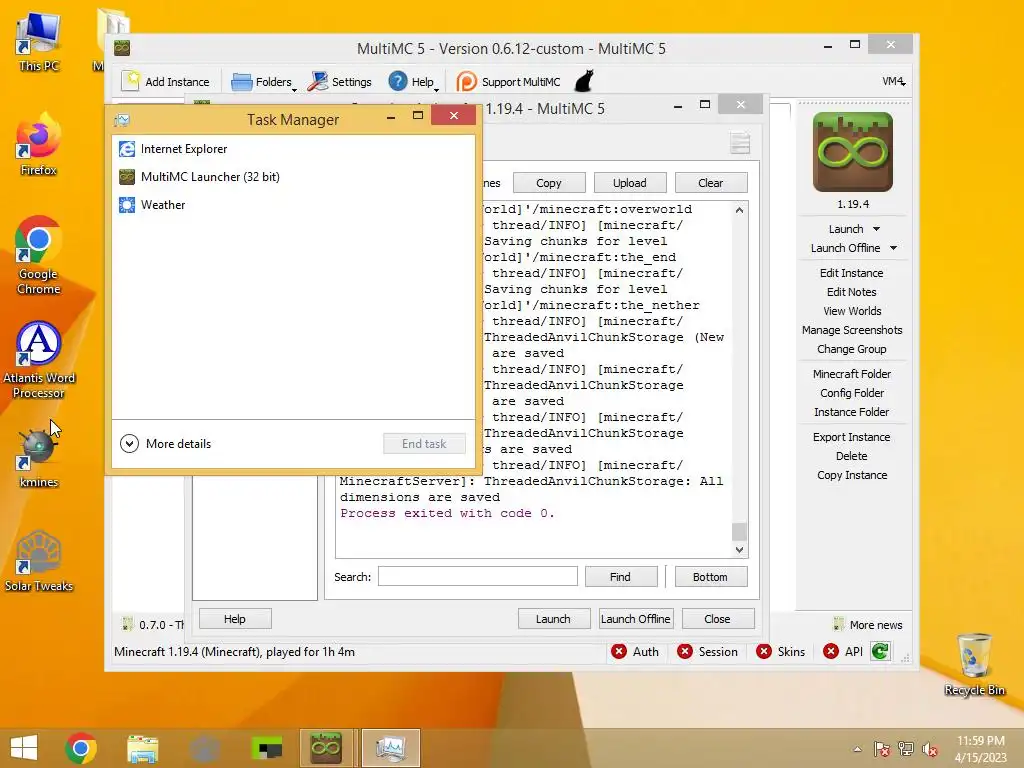Screen dimensions: 1024x768
Task: Open the VM4 account dropdown
Action: 893,82
